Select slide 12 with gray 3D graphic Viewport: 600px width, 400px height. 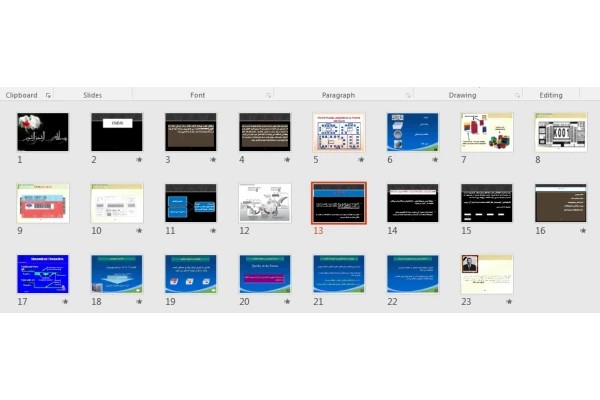click(265, 203)
